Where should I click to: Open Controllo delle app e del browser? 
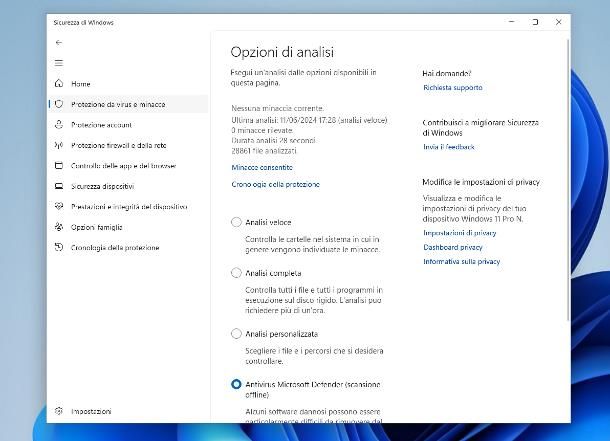tap(128, 166)
